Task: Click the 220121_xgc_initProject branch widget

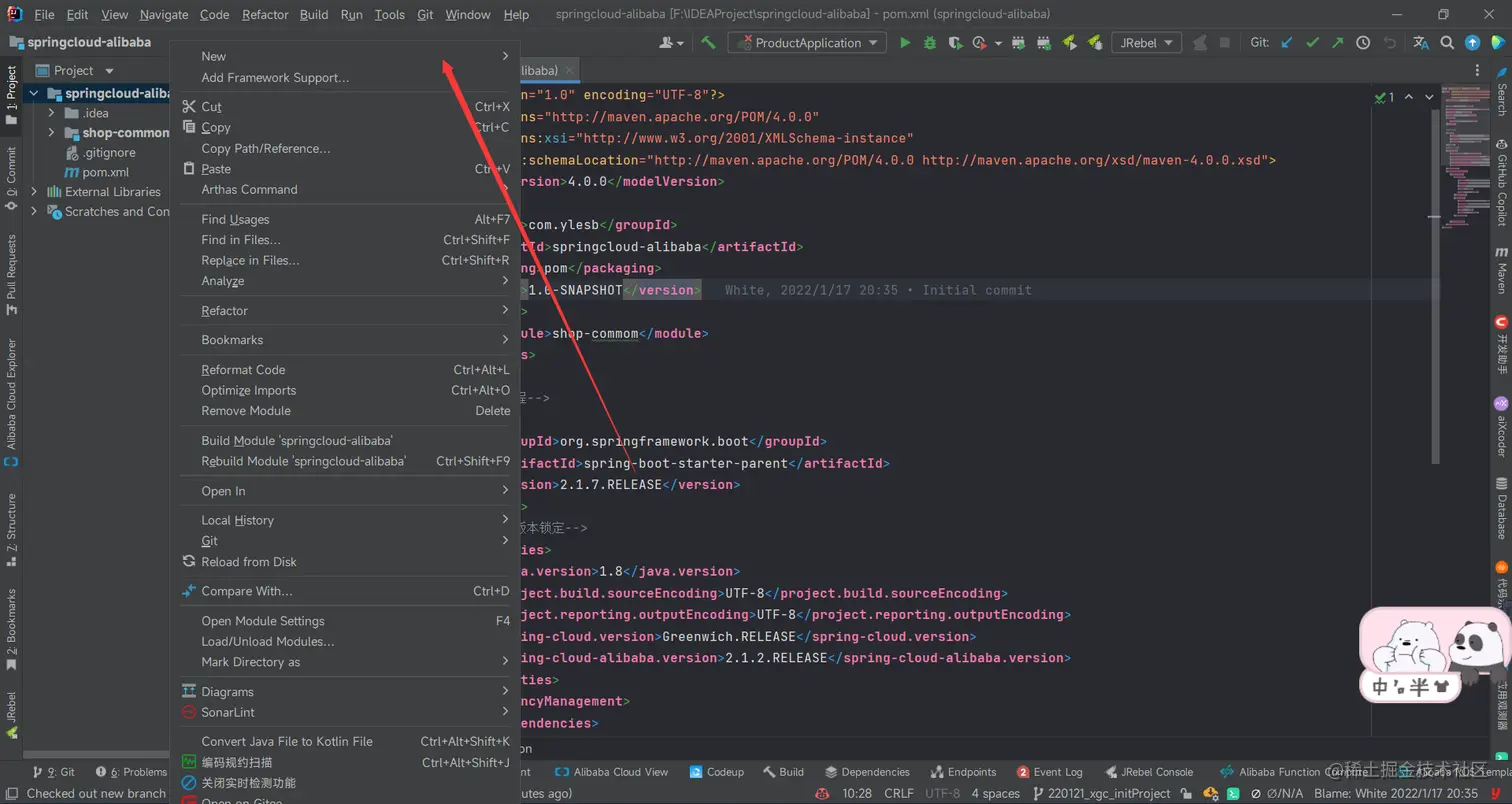Action: (x=1100, y=793)
